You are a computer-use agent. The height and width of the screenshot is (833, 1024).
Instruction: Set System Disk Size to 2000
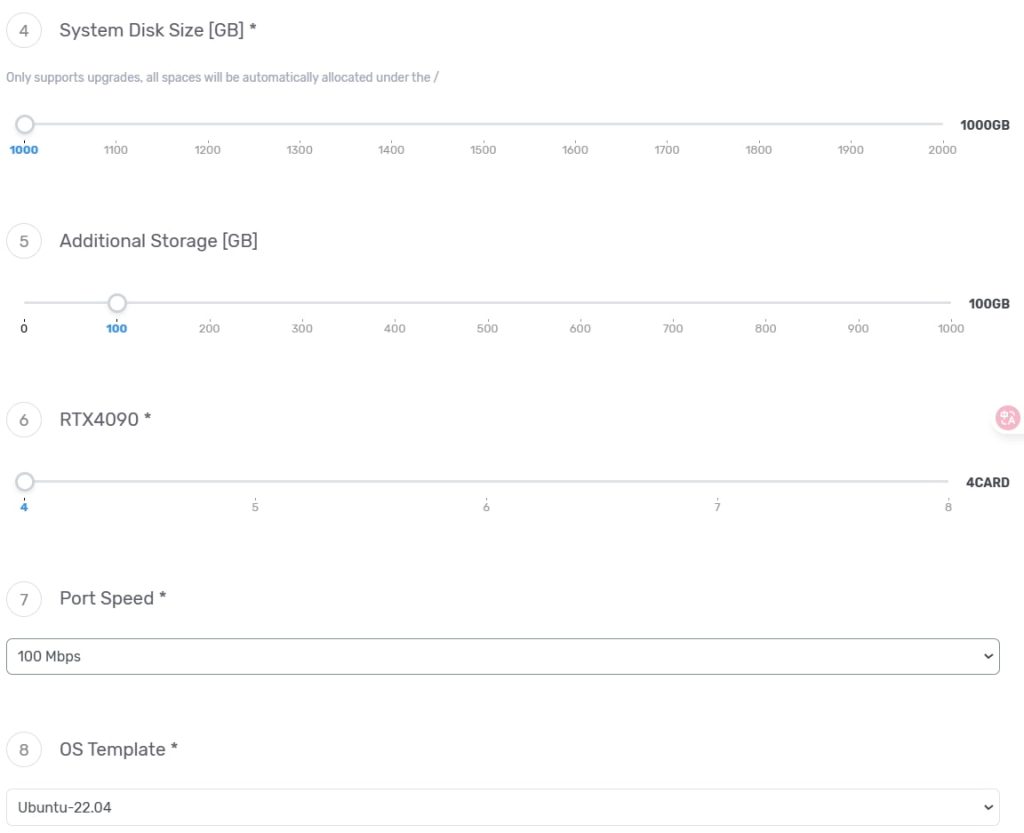pyautogui.click(x=942, y=125)
